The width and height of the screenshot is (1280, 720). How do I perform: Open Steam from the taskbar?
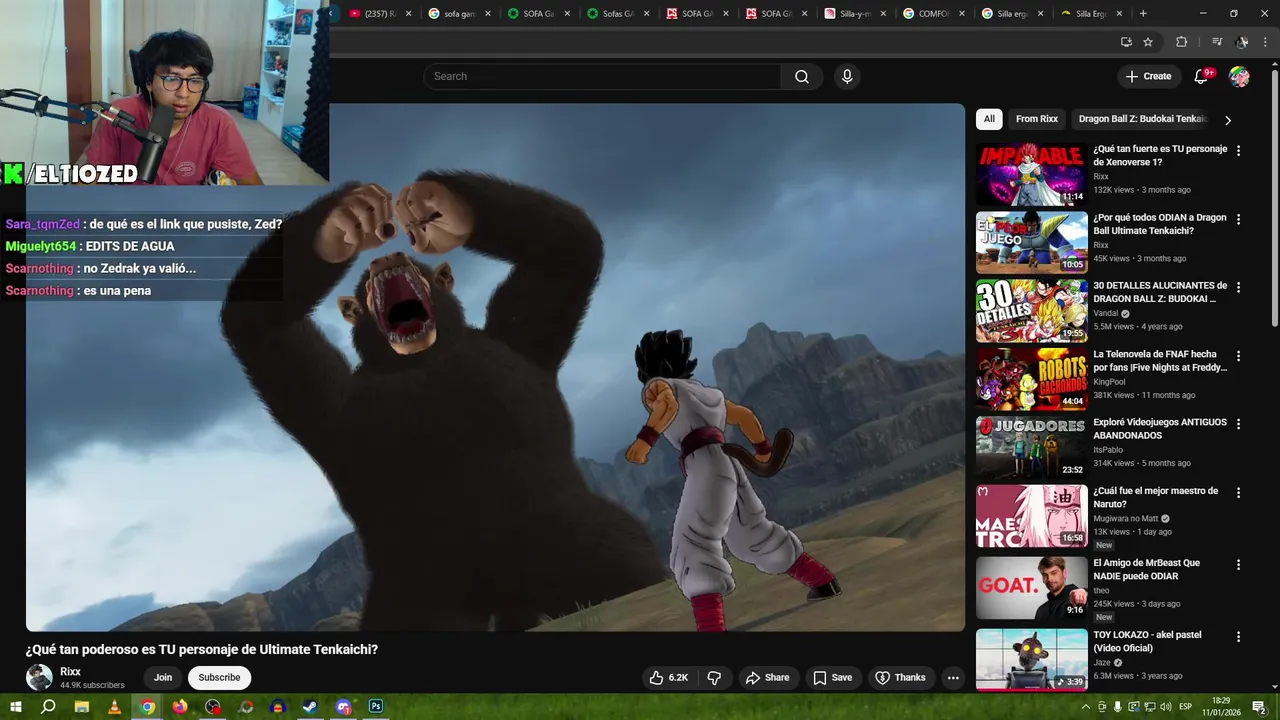click(x=310, y=706)
